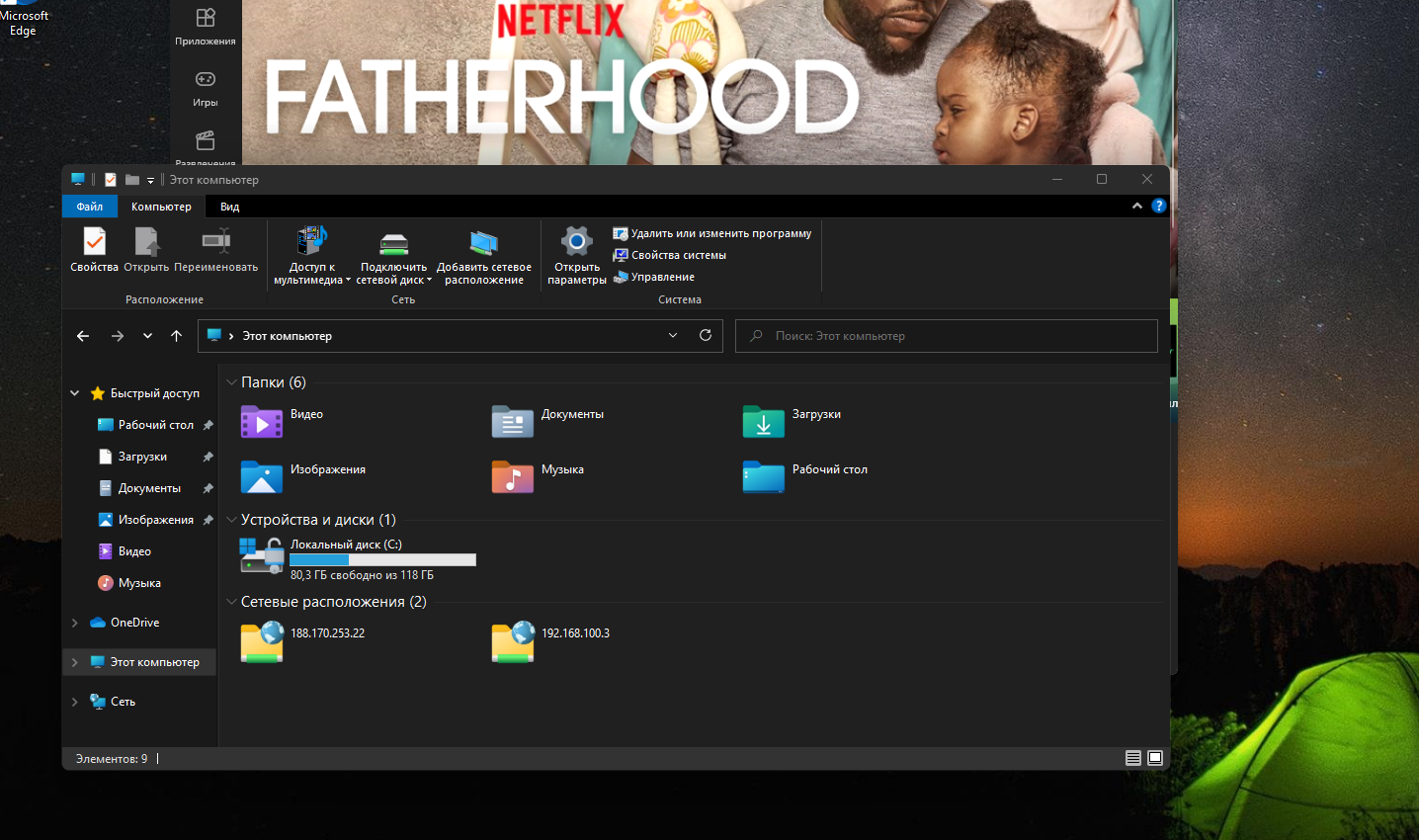Select Сеть in the navigation pane
Screen dimensions: 1419x840
113,702
